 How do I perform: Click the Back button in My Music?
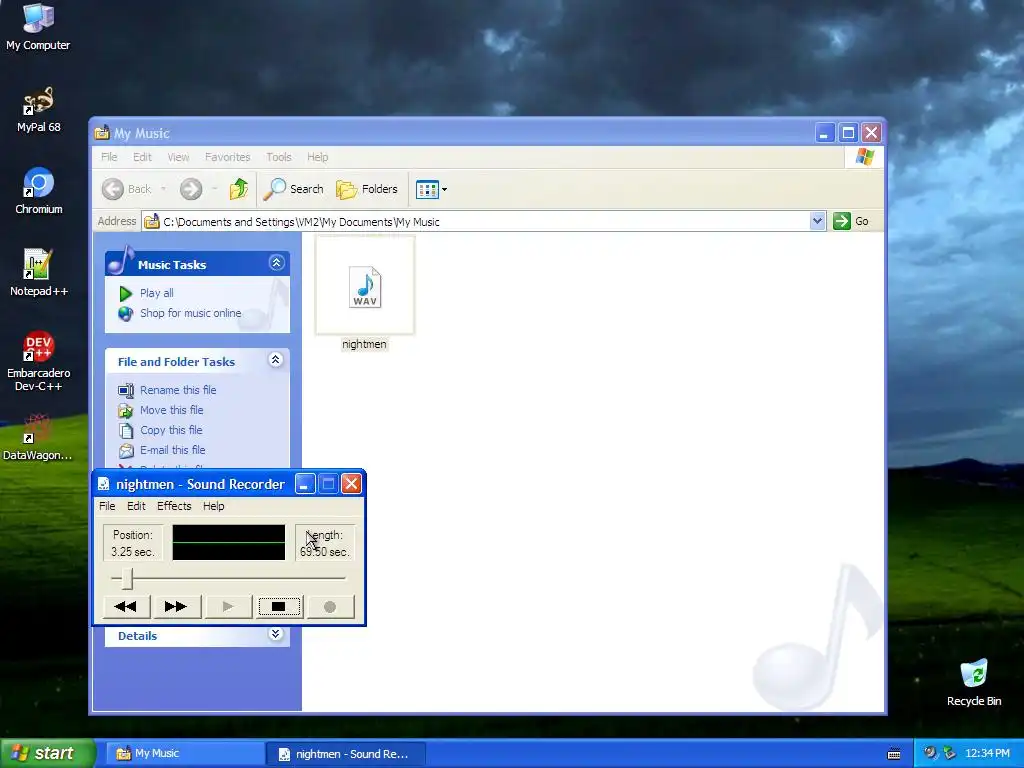(x=127, y=189)
